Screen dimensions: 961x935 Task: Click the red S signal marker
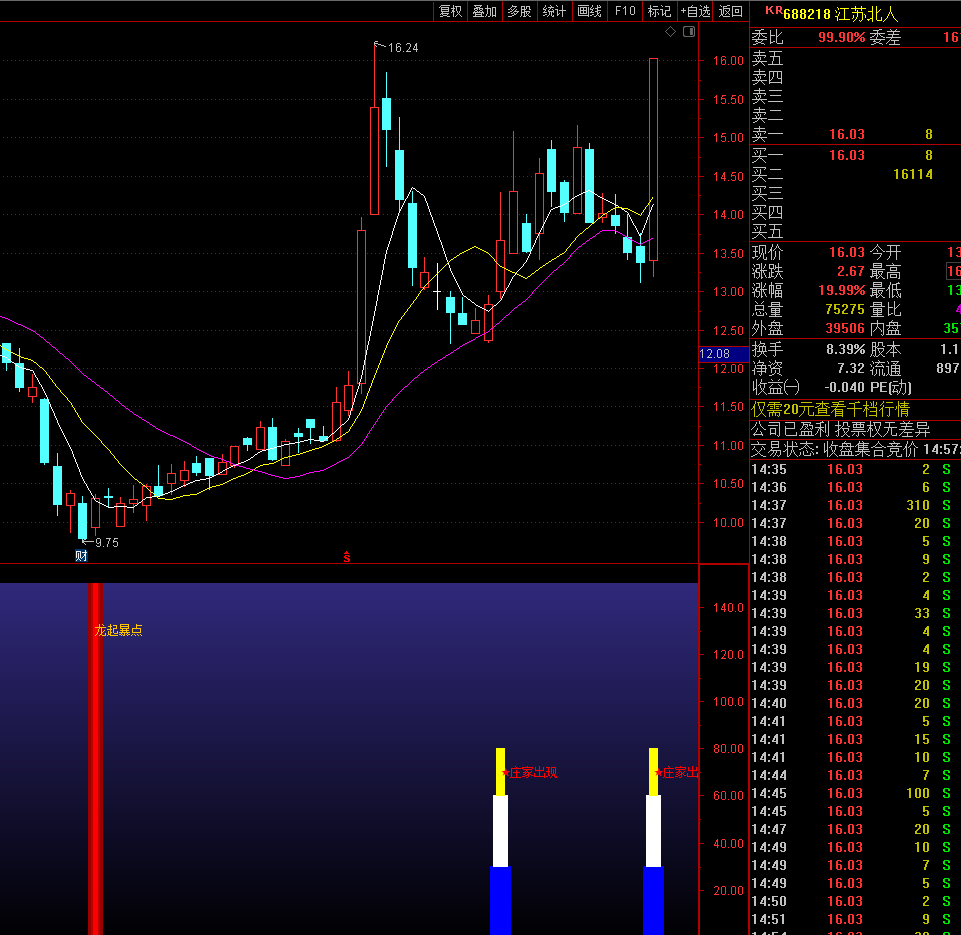pyautogui.click(x=347, y=557)
